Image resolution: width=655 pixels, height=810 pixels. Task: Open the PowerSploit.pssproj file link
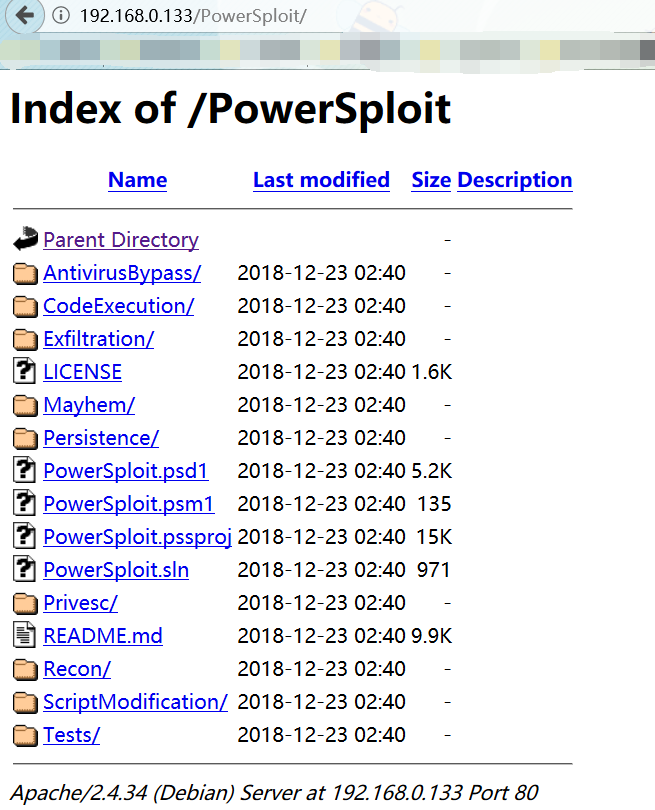click(x=137, y=537)
